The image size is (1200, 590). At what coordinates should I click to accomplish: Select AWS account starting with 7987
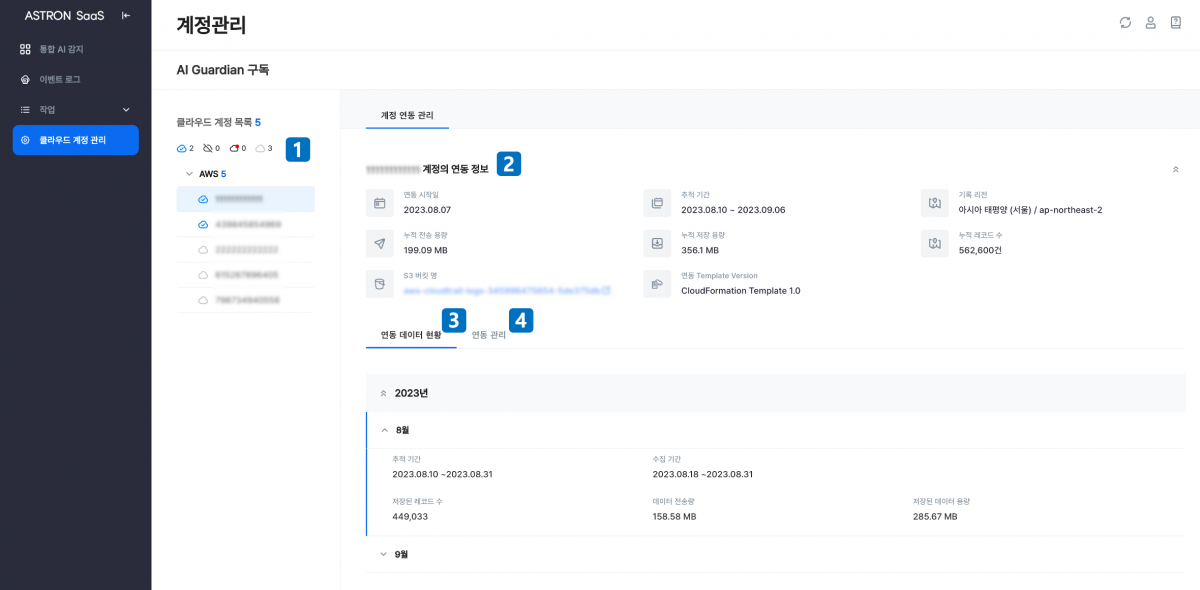pyautogui.click(x=245, y=300)
